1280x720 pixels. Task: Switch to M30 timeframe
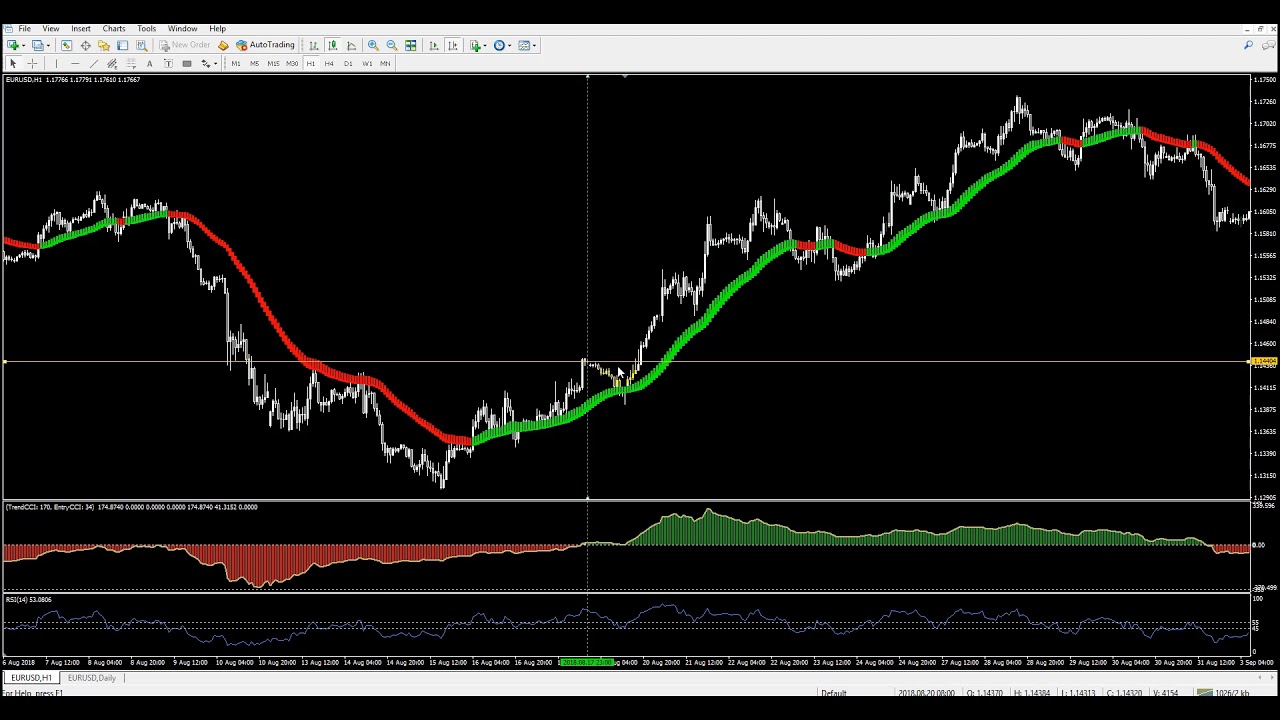click(292, 63)
